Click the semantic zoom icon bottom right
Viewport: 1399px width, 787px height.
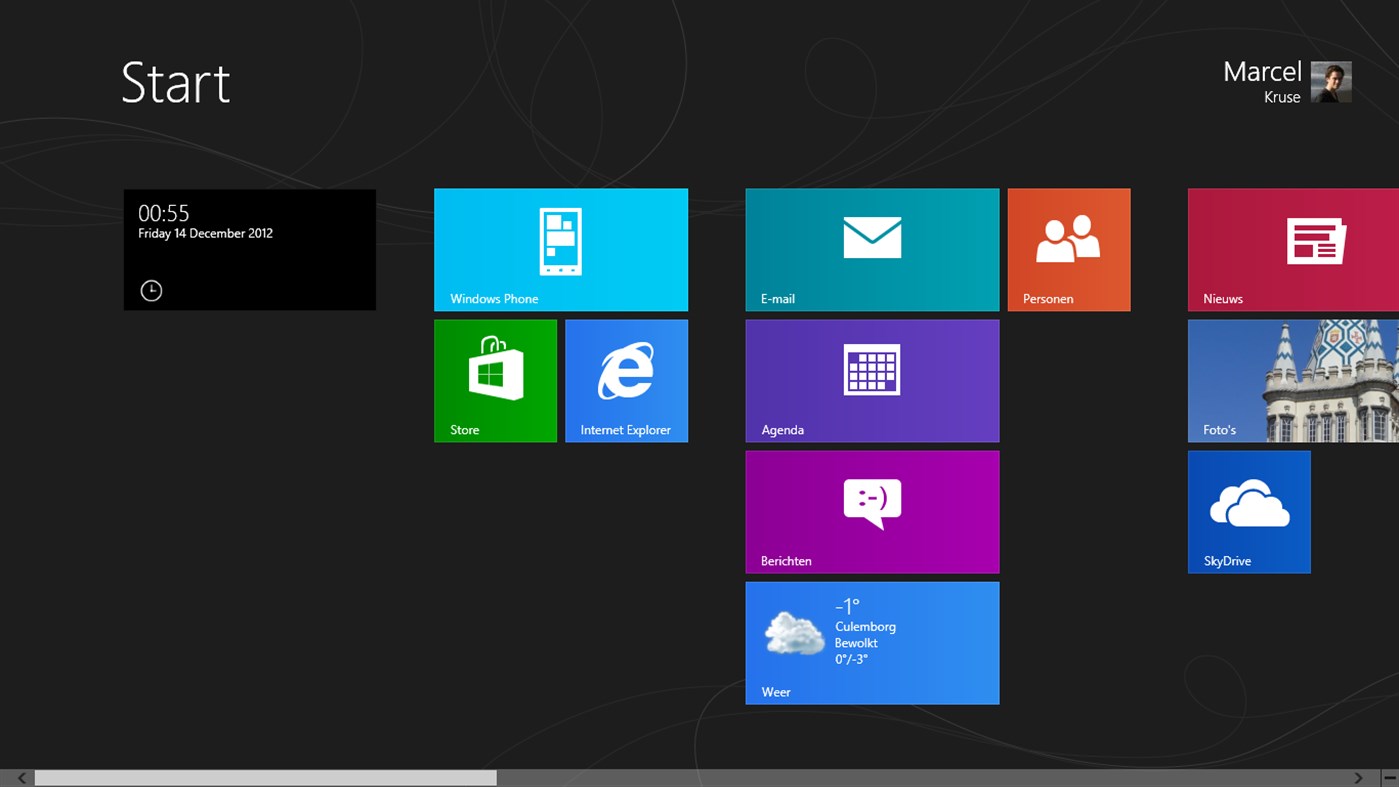click(1392, 777)
